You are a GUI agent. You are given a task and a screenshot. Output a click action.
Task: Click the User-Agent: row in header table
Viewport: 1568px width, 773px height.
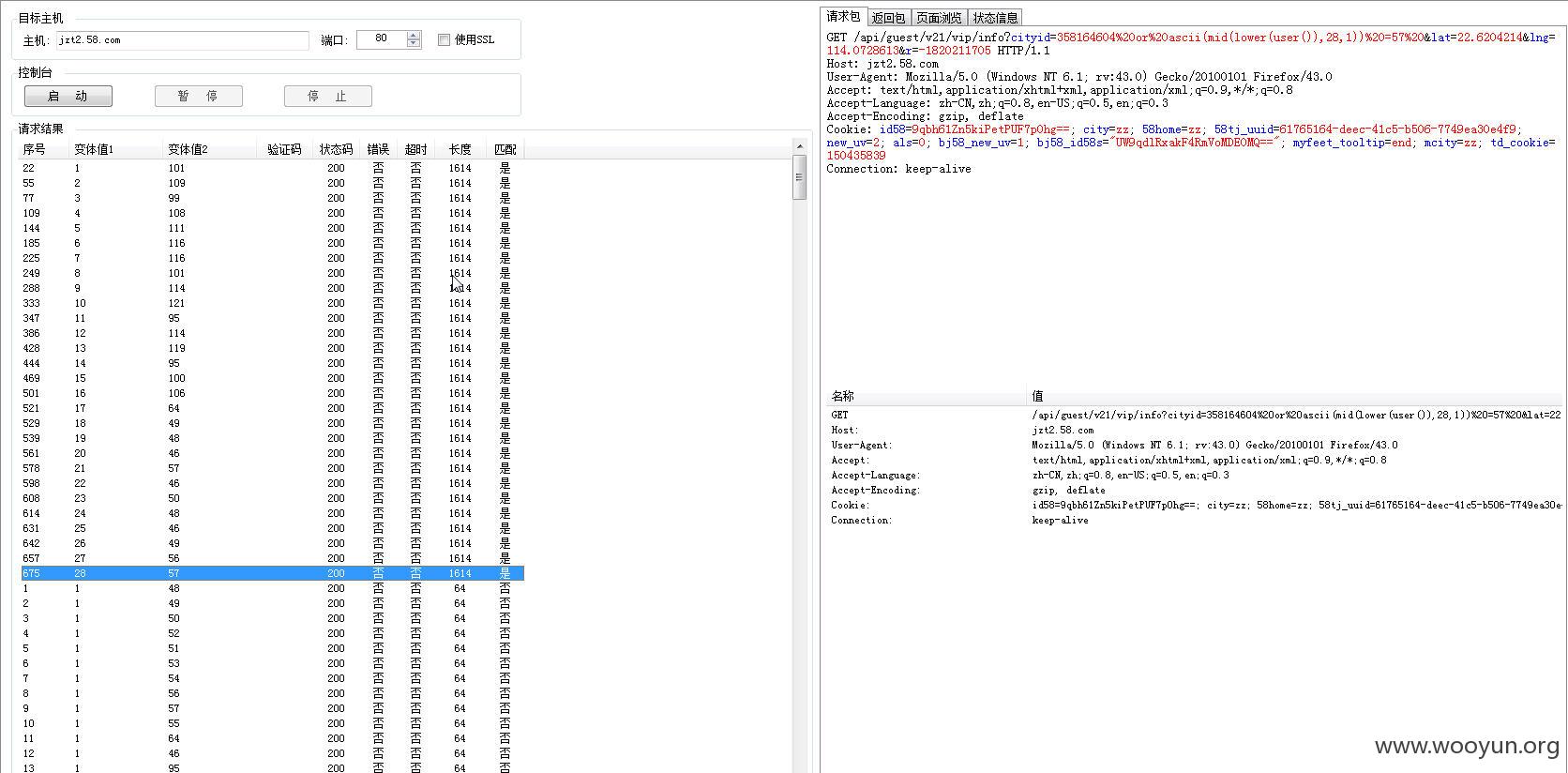1196,445
